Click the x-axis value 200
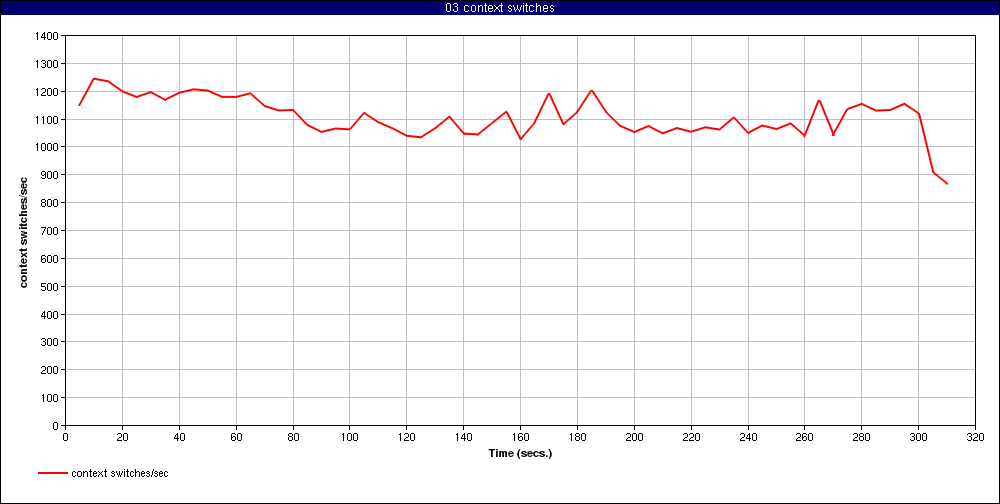Image resolution: width=1000 pixels, height=504 pixels. [x=634, y=437]
